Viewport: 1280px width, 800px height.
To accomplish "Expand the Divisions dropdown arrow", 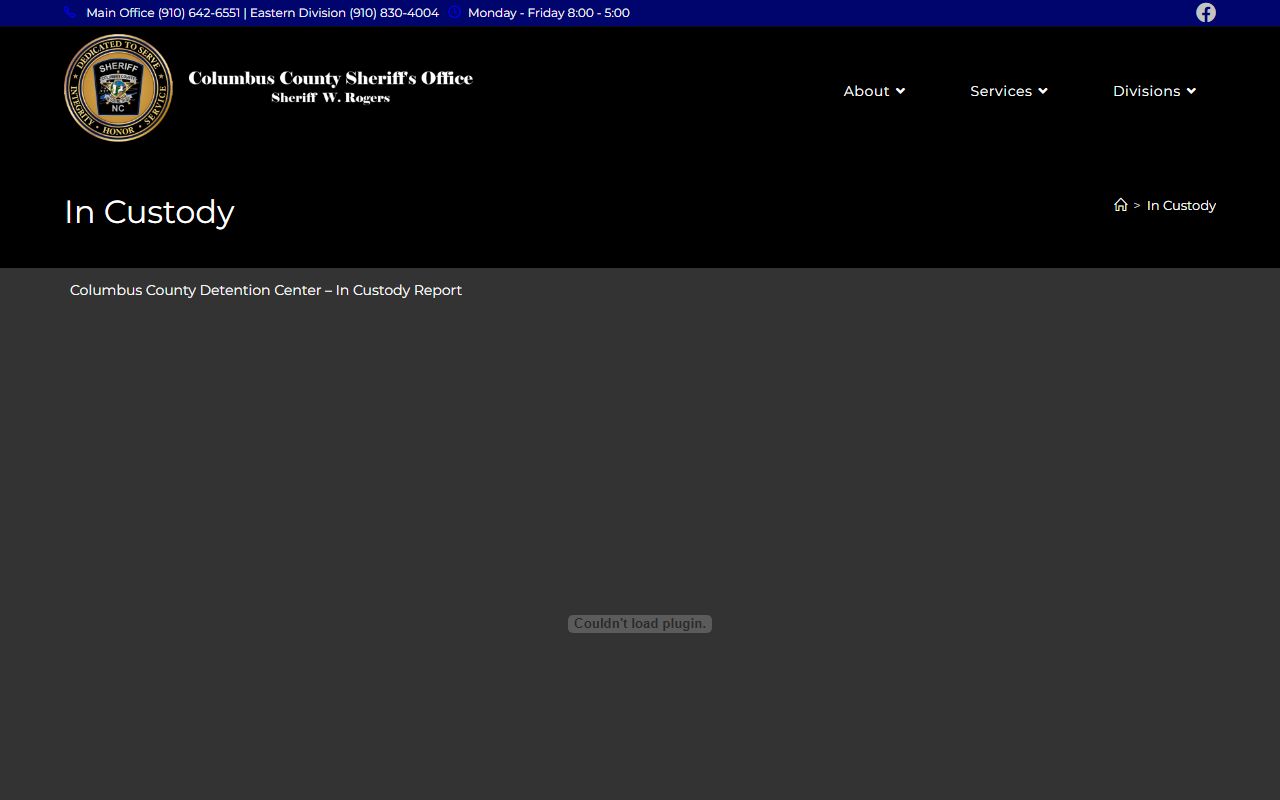I will coord(1191,91).
